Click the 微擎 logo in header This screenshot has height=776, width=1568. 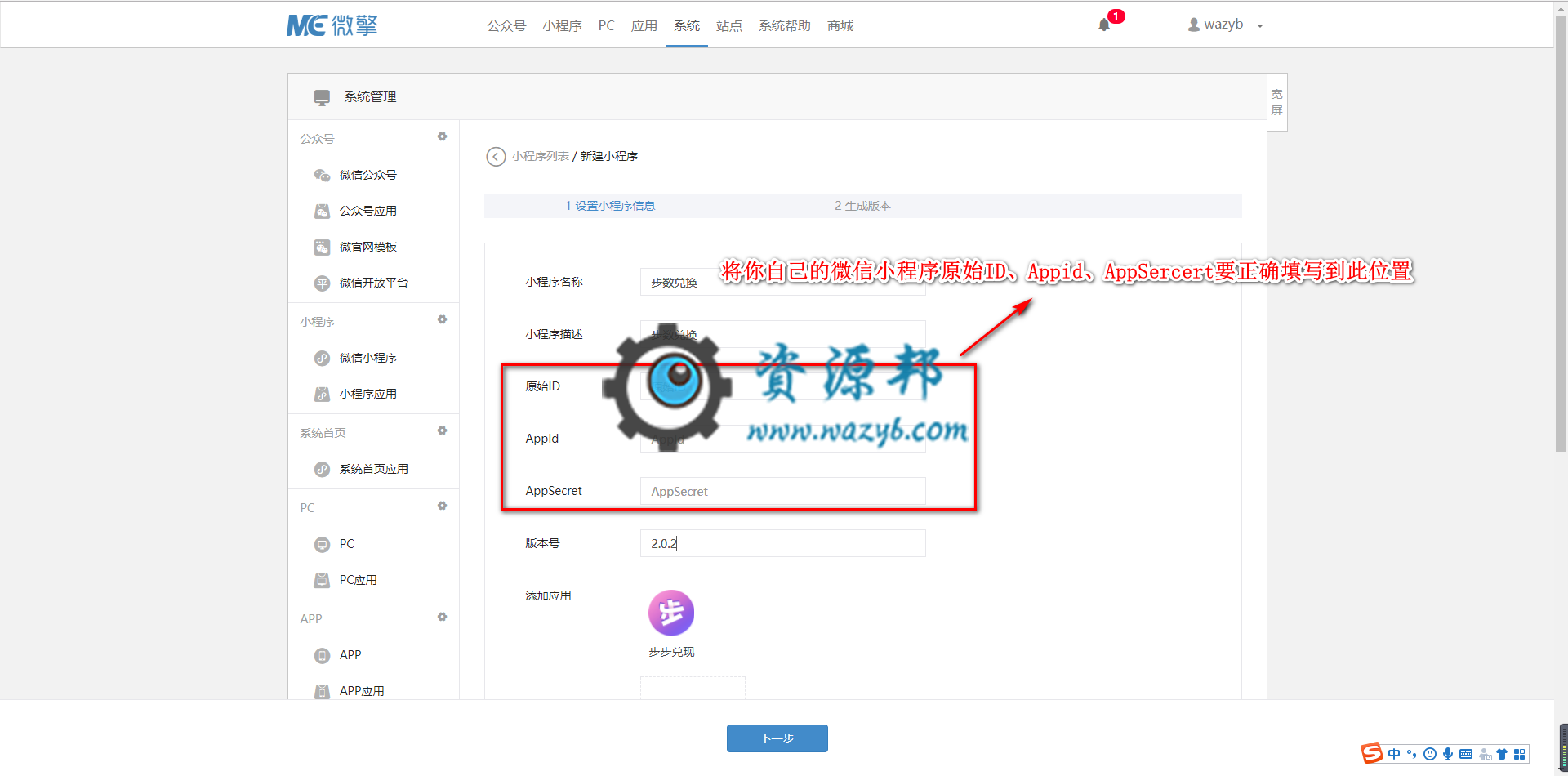[332, 25]
